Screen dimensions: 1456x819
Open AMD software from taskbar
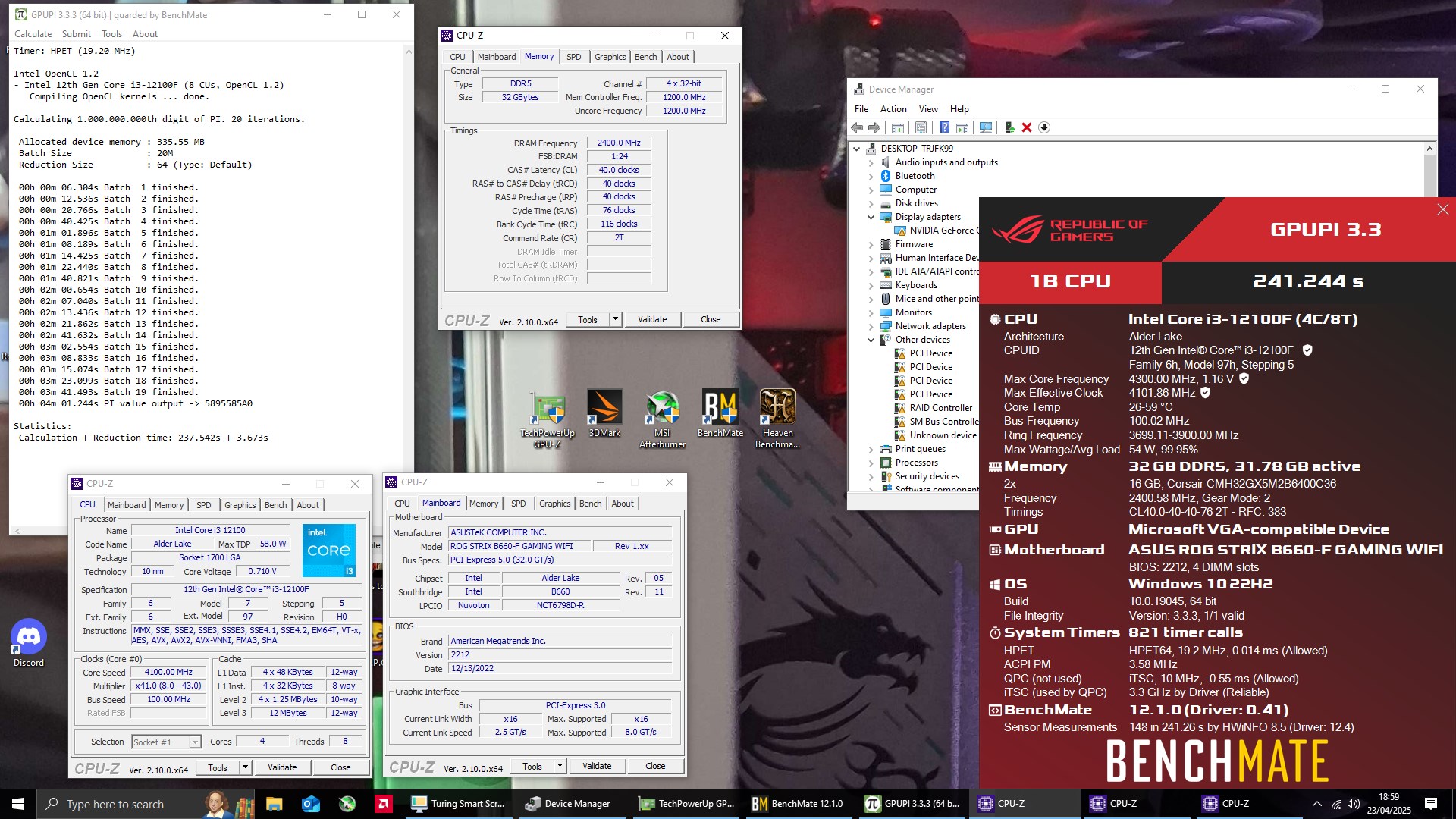point(384,804)
